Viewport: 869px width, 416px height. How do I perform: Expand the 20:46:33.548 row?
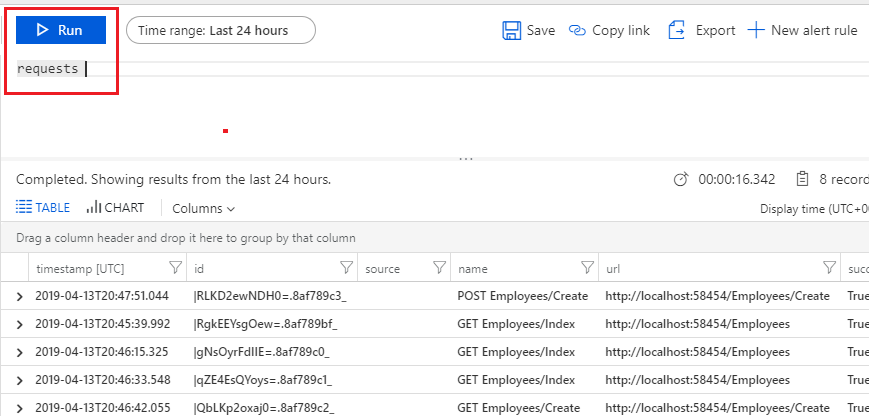pyautogui.click(x=19, y=381)
